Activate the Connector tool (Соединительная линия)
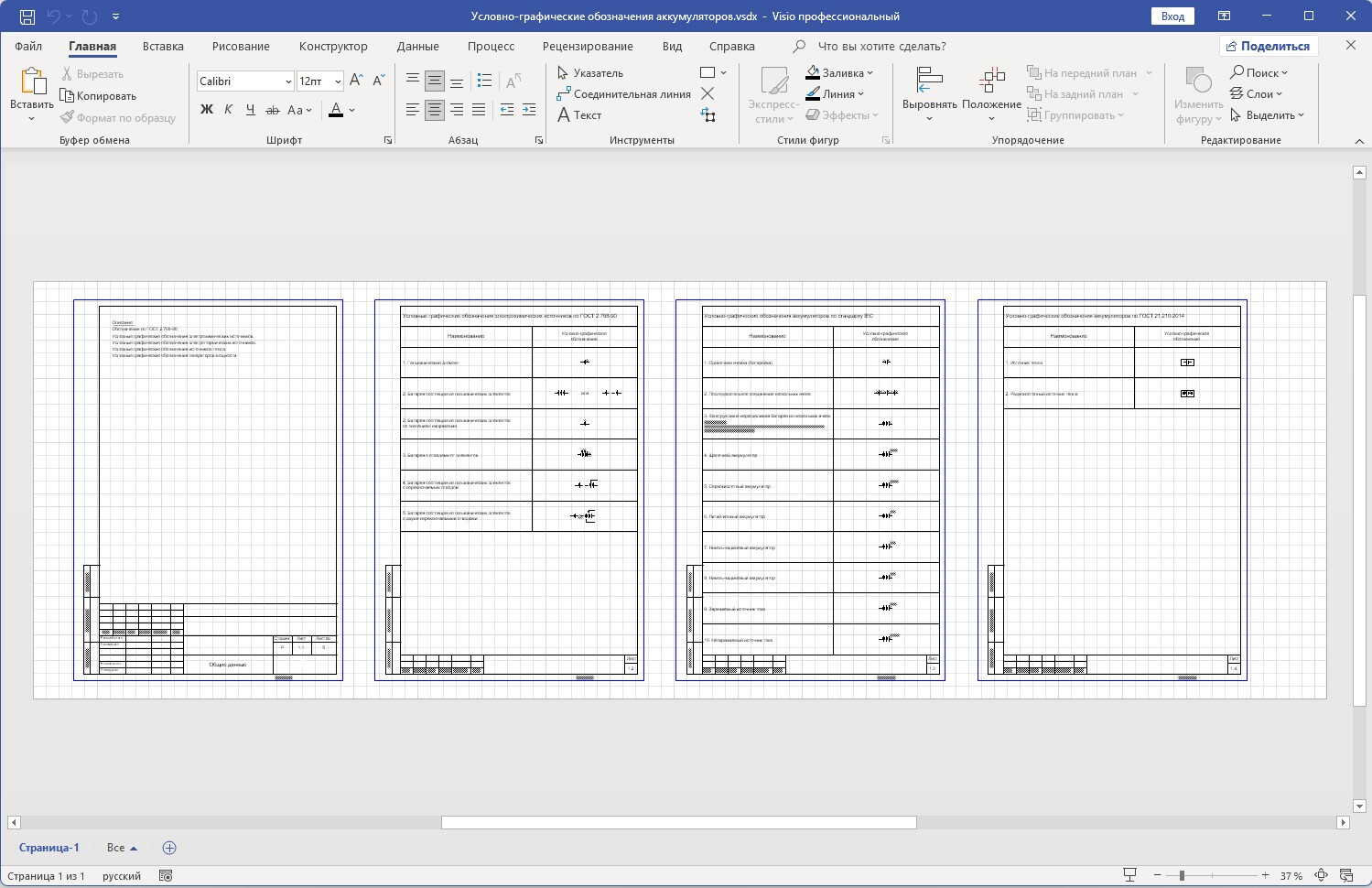The image size is (1372, 888). point(624,94)
